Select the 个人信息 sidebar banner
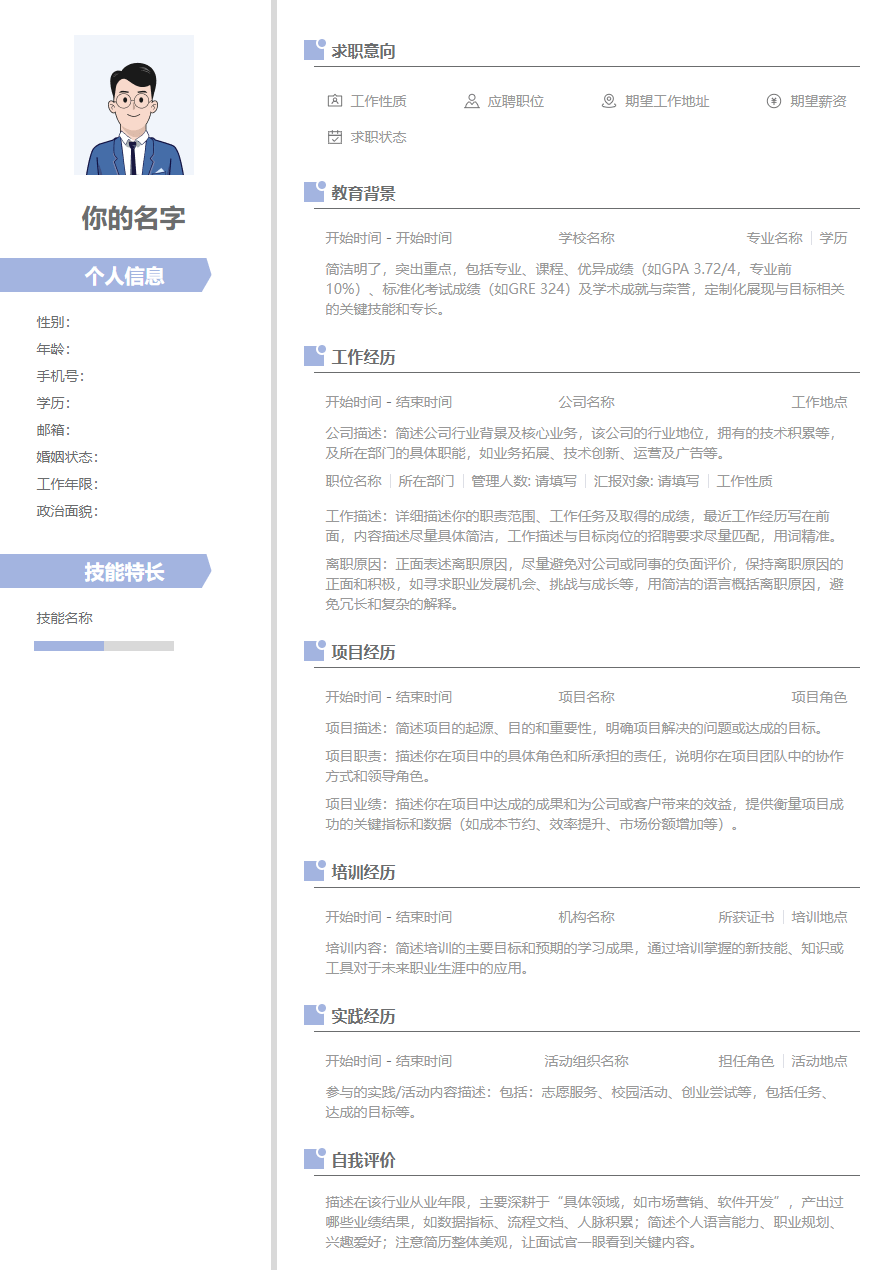This screenshot has height=1270, width=895. pyautogui.click(x=106, y=275)
